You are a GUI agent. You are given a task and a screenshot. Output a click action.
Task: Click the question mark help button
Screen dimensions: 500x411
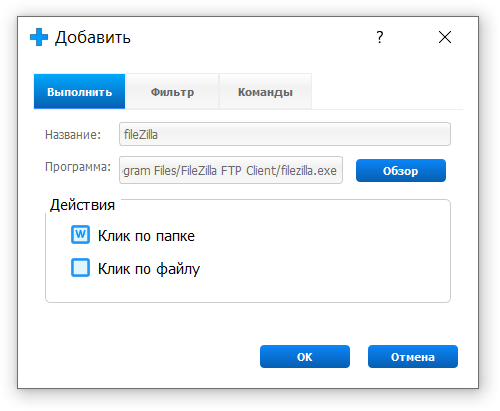pyautogui.click(x=380, y=37)
